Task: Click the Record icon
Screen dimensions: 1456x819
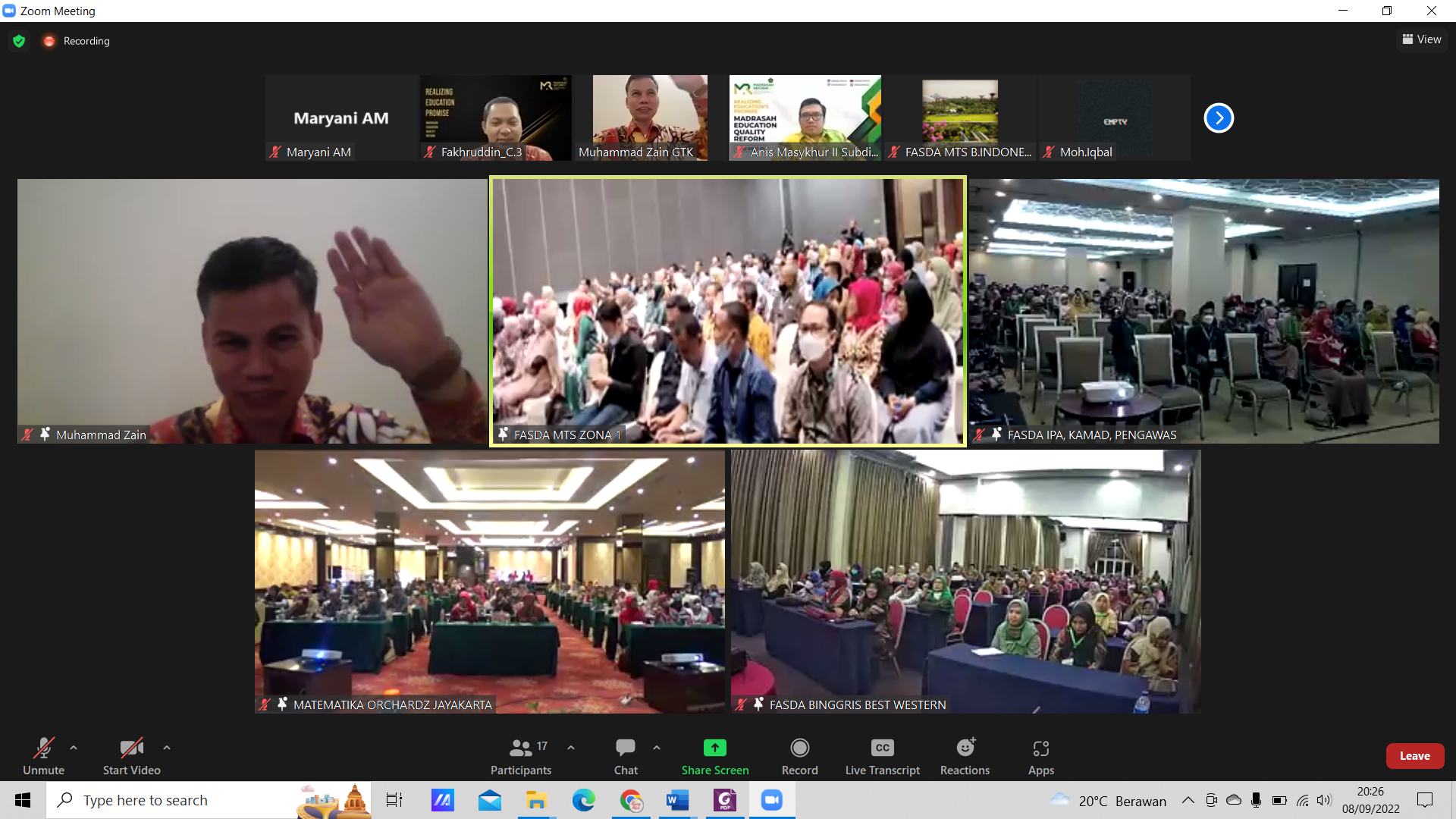Action: click(x=799, y=748)
